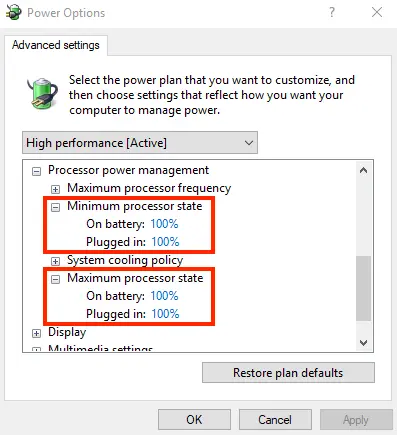
Task: Collapse Processor power management node
Action: click(x=36, y=171)
